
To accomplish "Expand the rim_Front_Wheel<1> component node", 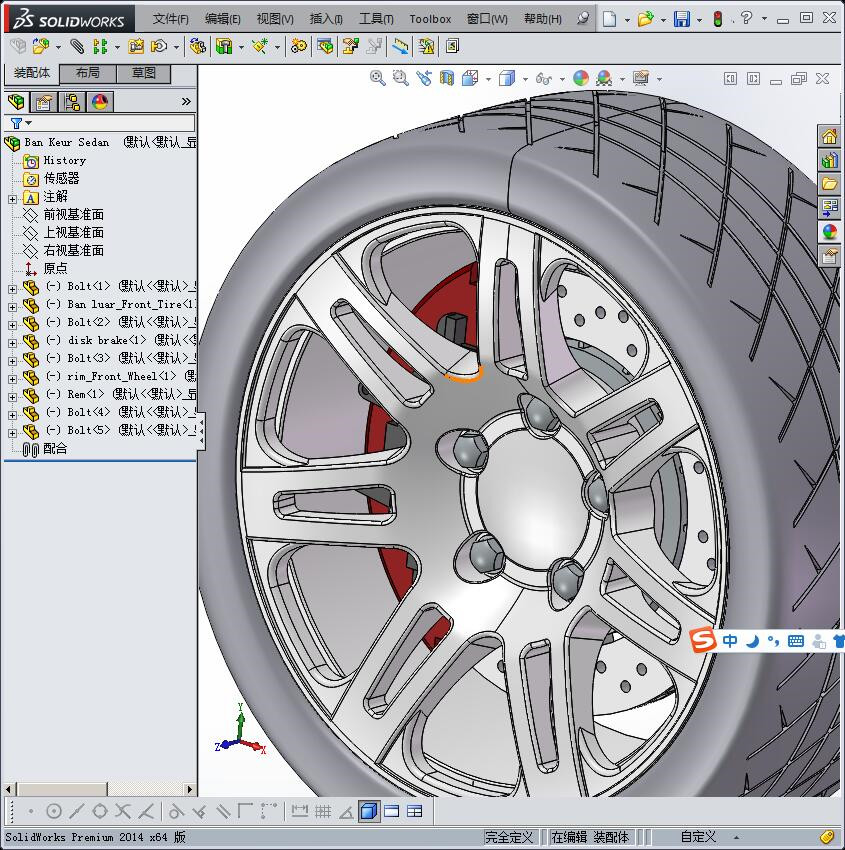I will click(12, 379).
